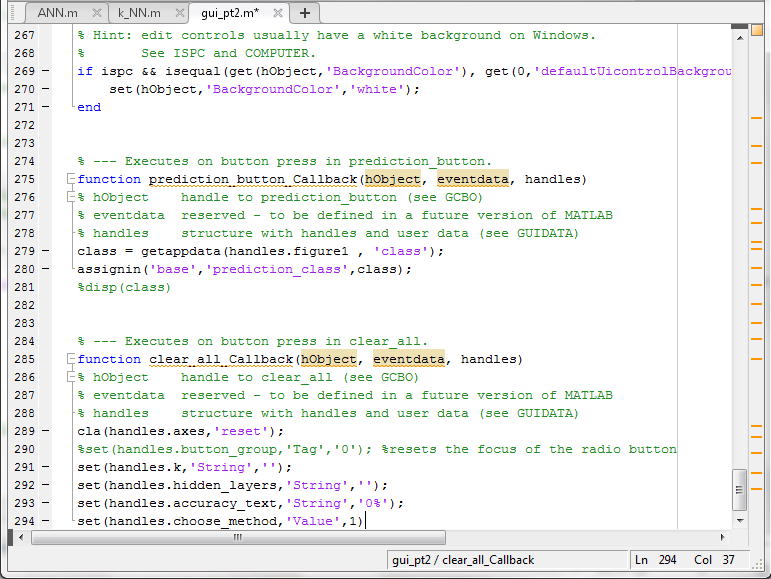Set breakpoint dash at line 291
Viewport: 771px width, 579px height.
pyautogui.click(x=45, y=467)
